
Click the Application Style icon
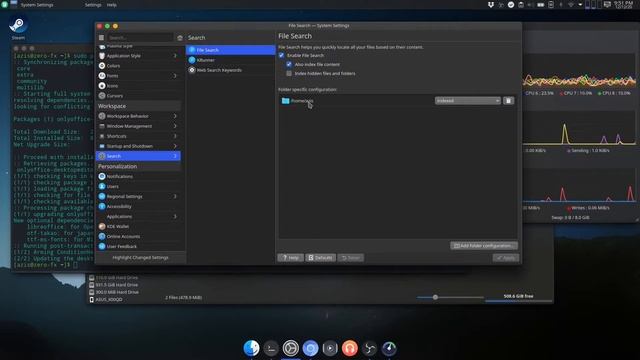pos(102,56)
